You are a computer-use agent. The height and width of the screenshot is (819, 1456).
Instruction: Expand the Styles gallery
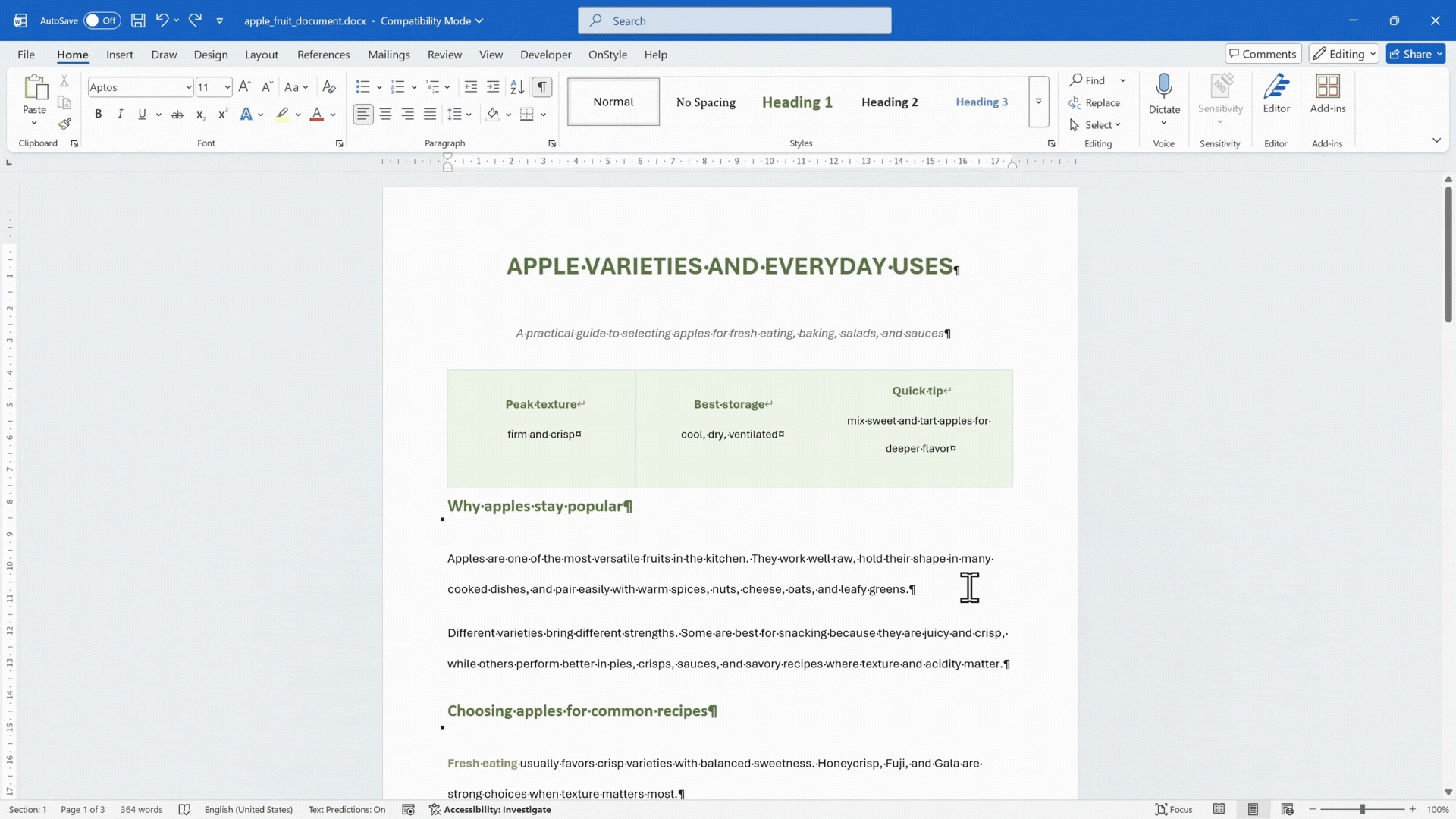click(1039, 102)
